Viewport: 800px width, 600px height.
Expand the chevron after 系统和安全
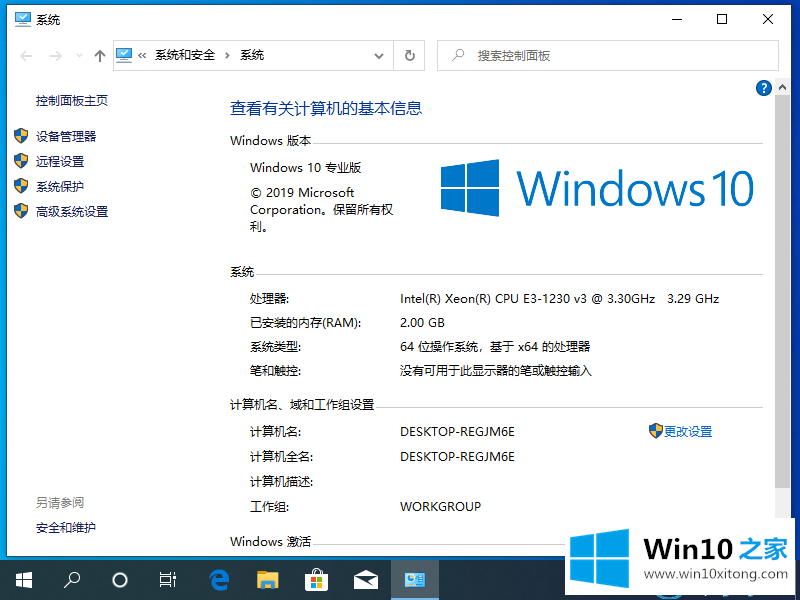[228, 55]
